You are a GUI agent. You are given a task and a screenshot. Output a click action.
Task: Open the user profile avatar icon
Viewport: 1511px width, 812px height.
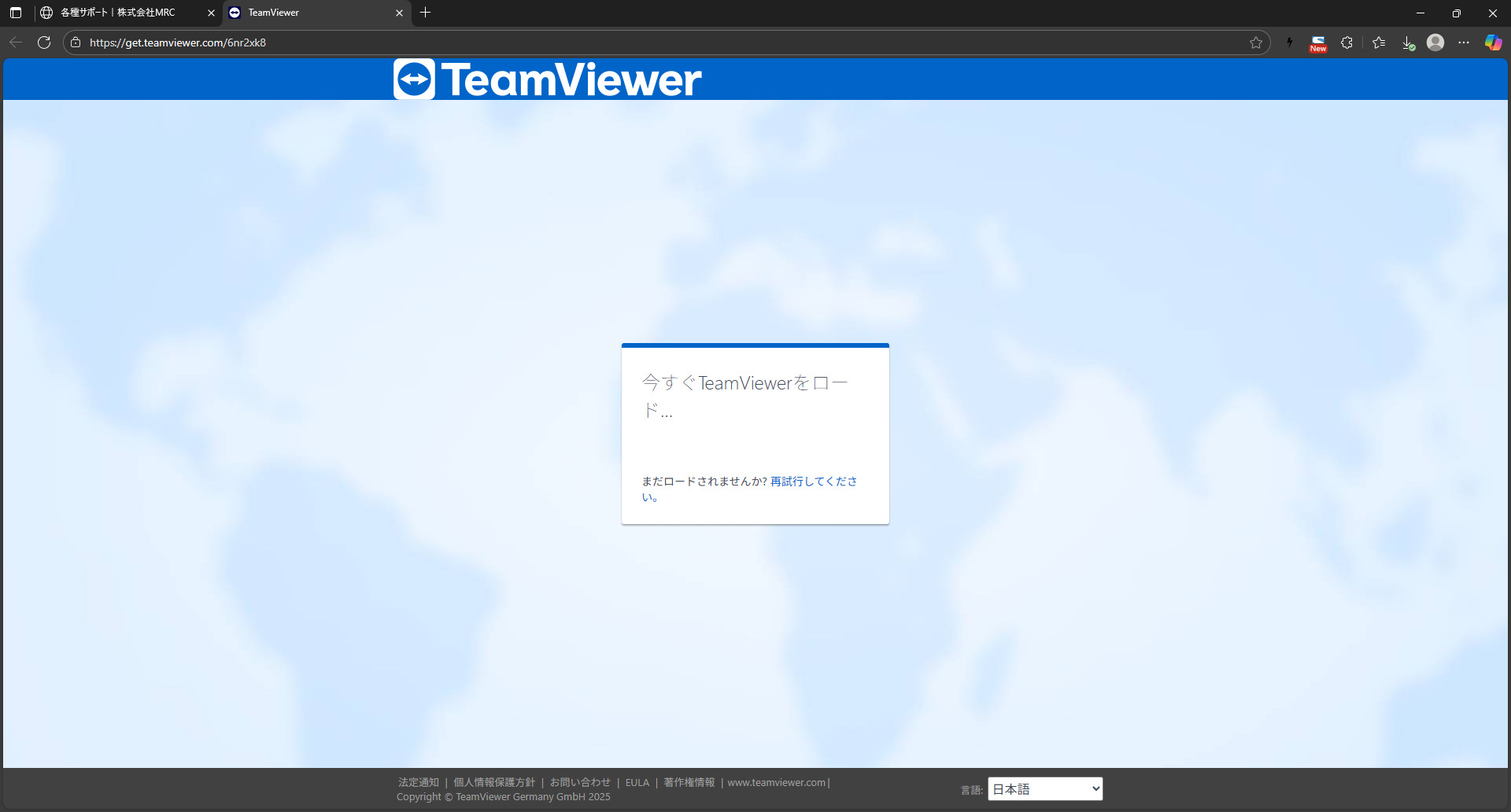pyautogui.click(x=1435, y=42)
